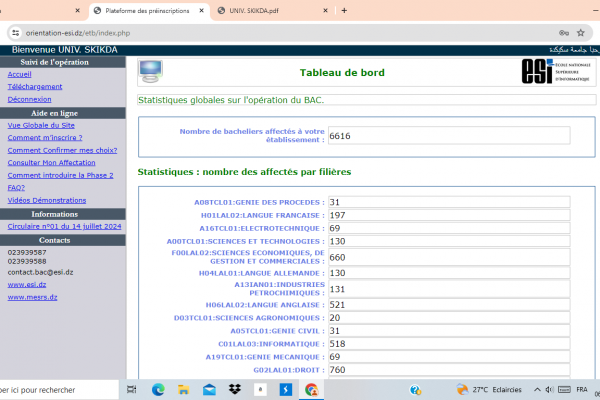
Task: Click the DROIT field showing 760
Action: click(449, 370)
